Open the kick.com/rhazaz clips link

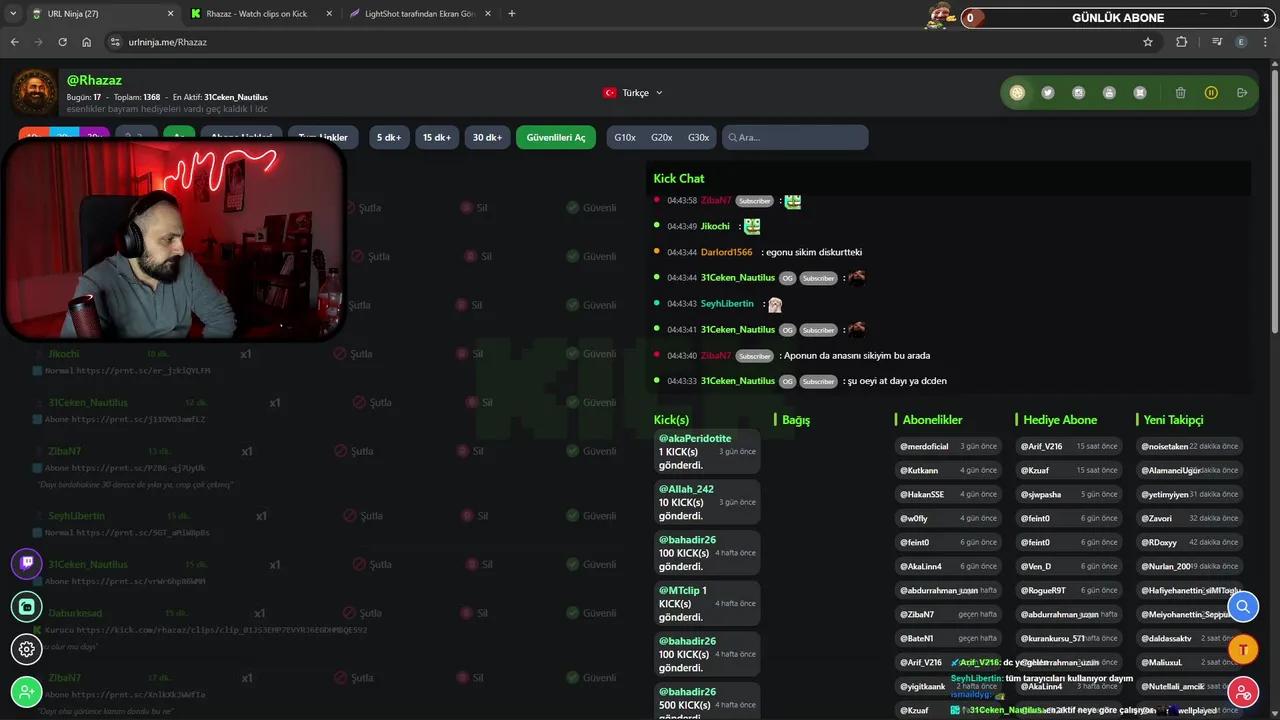(222, 630)
